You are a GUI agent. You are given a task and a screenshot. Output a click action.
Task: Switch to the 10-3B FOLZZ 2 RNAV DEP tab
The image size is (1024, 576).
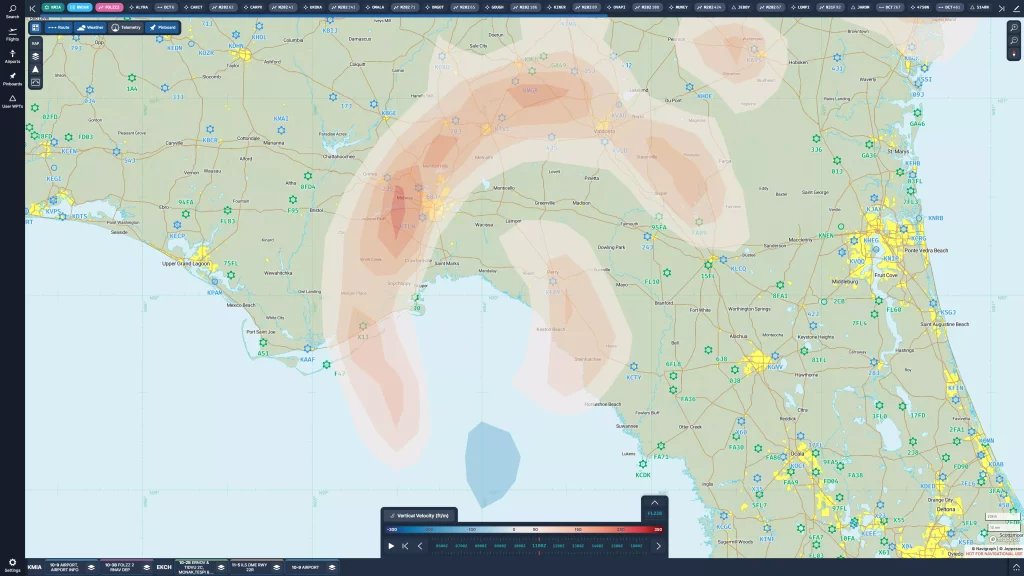[118, 566]
